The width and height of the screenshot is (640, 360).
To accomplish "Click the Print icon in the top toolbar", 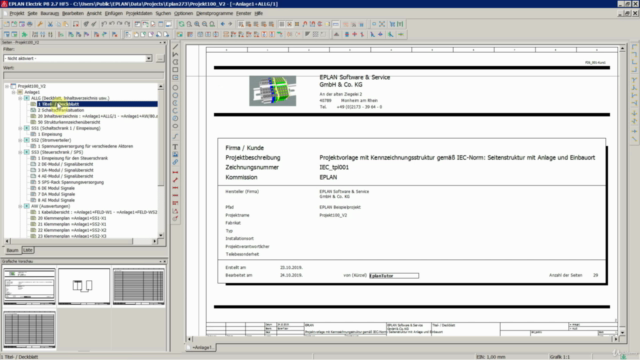I will tap(30, 24).
